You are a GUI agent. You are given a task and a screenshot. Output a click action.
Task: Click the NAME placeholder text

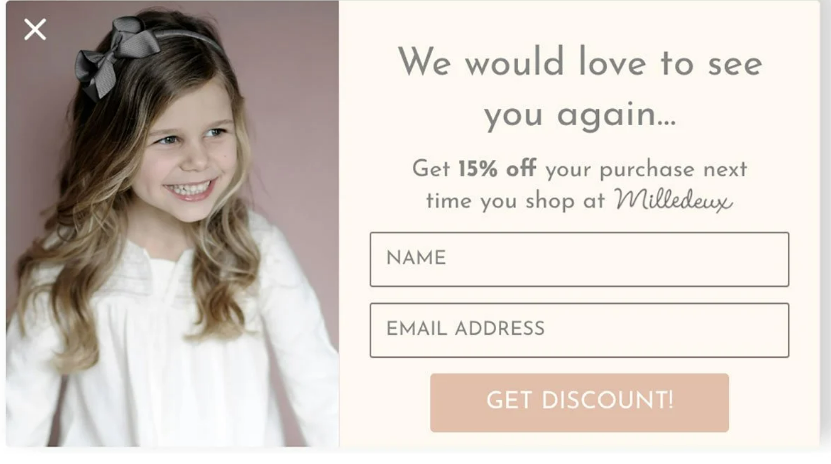pyautogui.click(x=416, y=258)
